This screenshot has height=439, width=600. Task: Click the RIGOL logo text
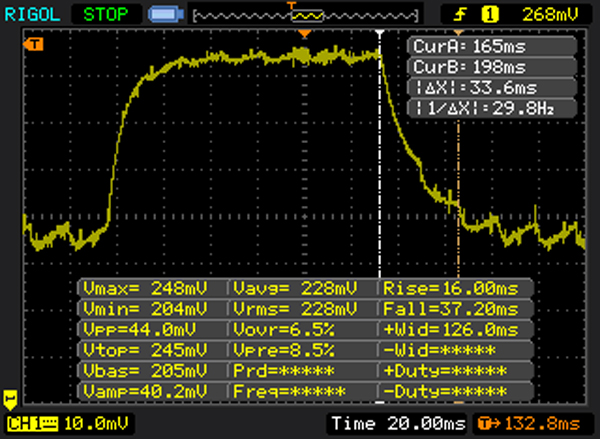32,15
